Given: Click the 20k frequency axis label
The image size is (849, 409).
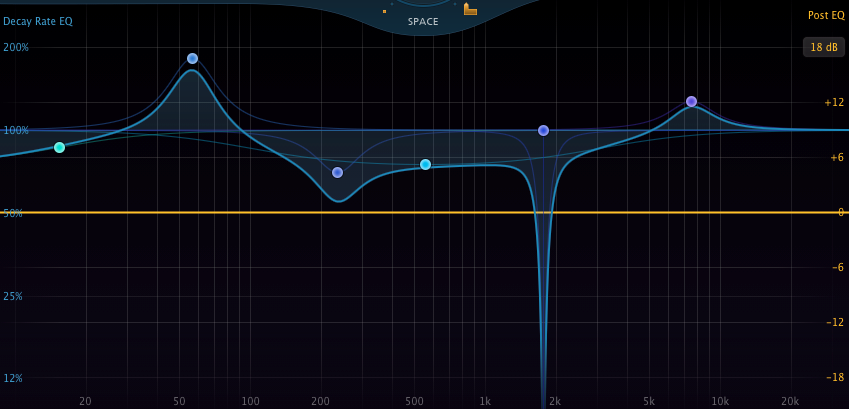Looking at the screenshot, I should tap(790, 401).
